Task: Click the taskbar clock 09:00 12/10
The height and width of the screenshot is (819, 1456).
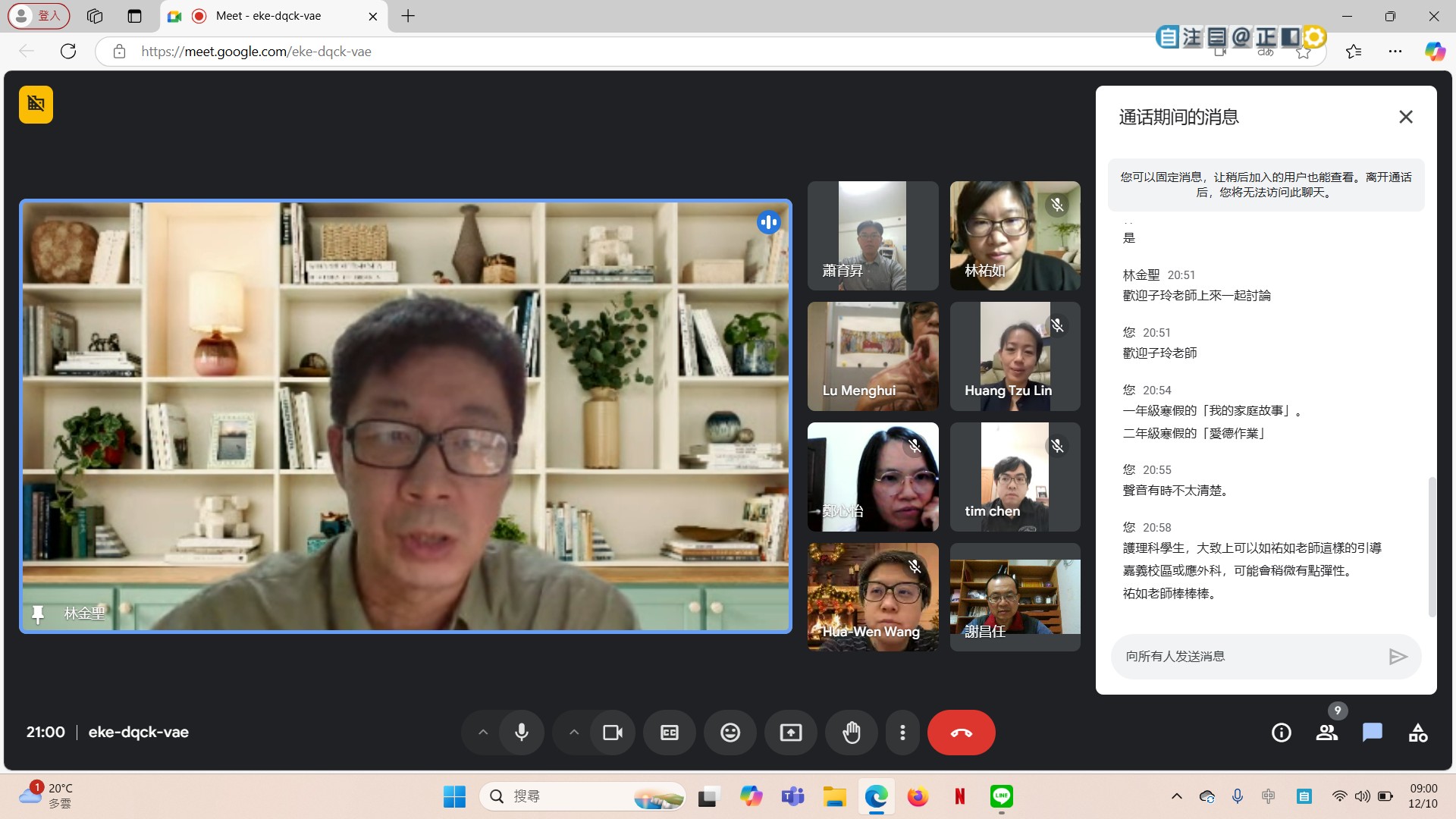Action: [1423, 796]
